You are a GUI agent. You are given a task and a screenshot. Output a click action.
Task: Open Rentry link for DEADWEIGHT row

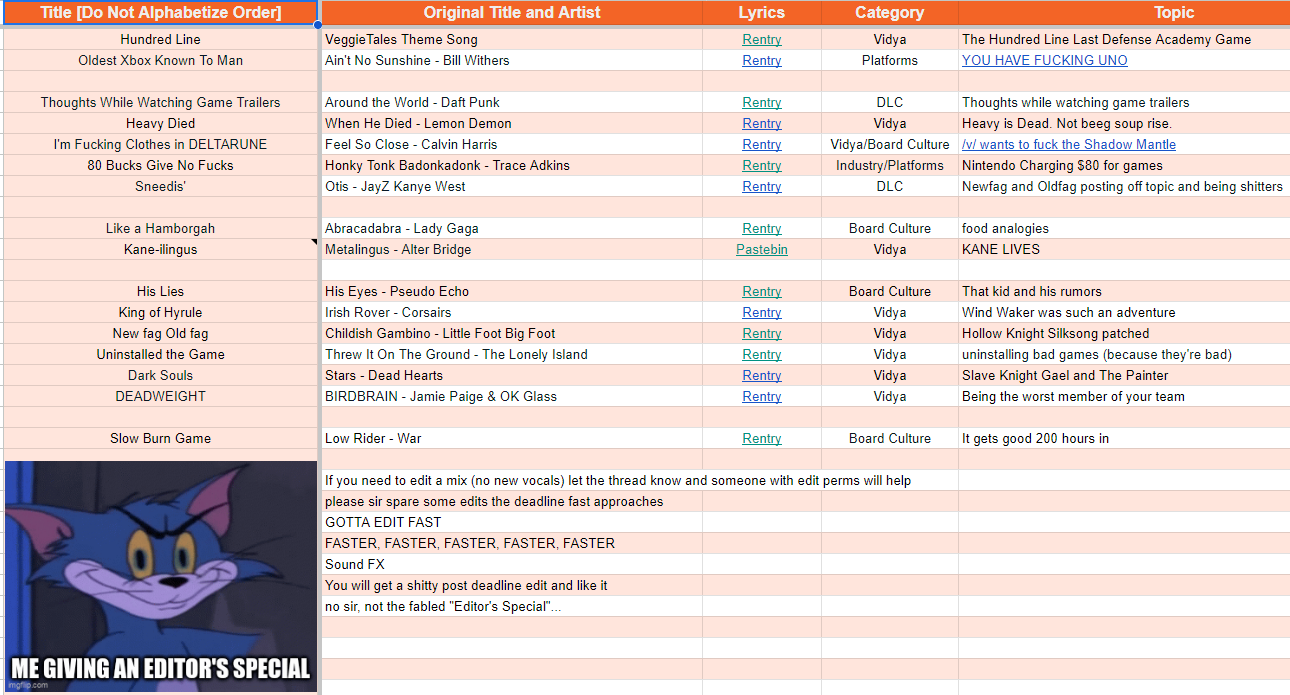click(761, 397)
